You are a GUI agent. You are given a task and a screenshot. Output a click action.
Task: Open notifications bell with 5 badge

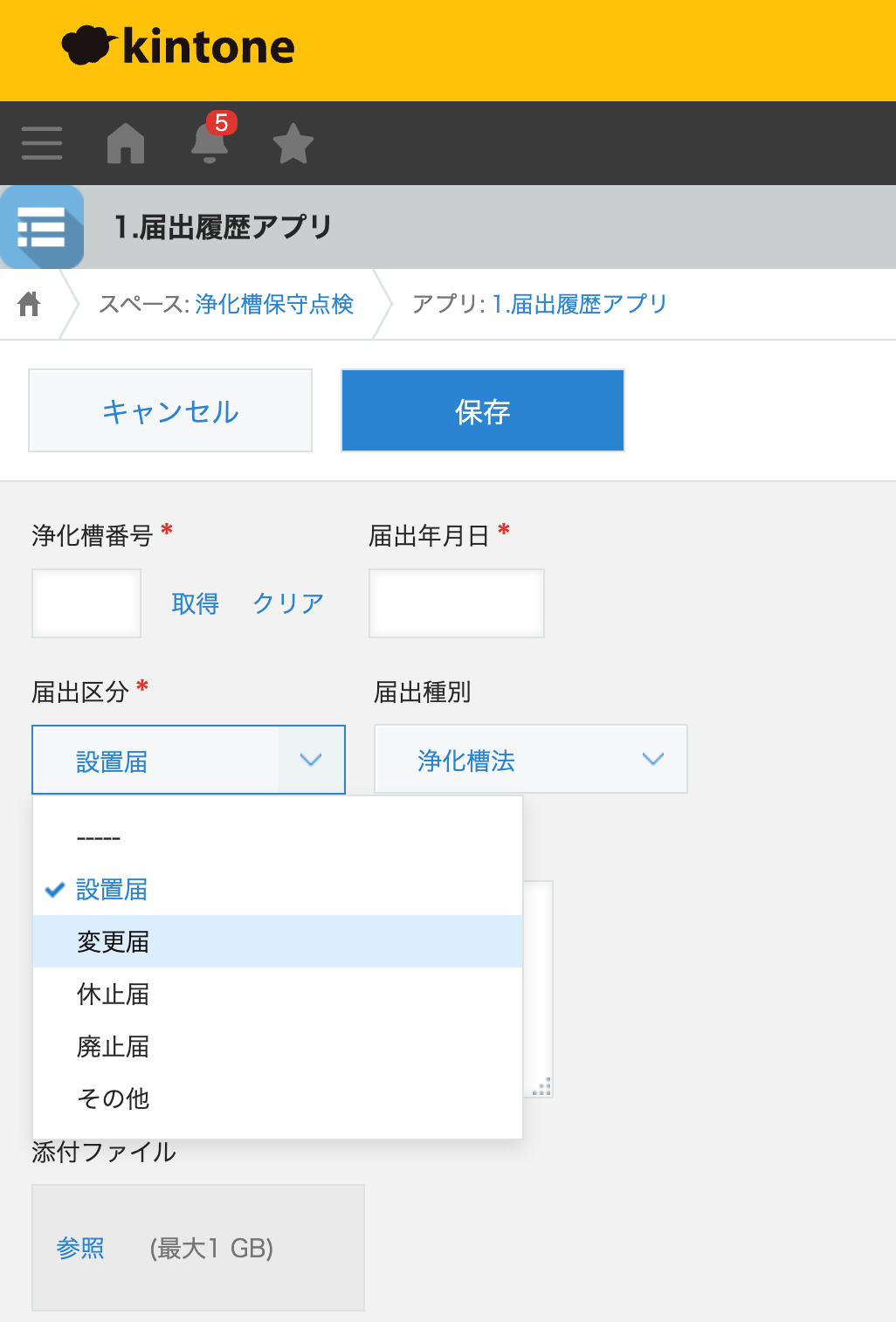(210, 140)
